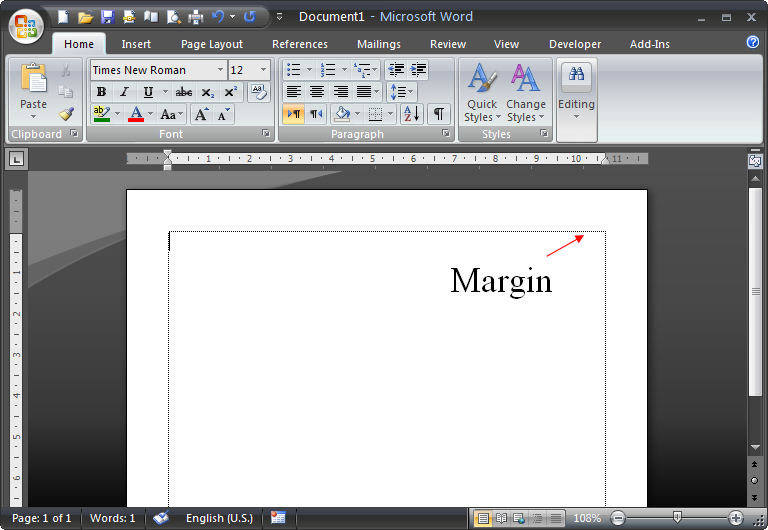Activate the Format Painter brush
The height and width of the screenshot is (530, 768).
pos(66,114)
